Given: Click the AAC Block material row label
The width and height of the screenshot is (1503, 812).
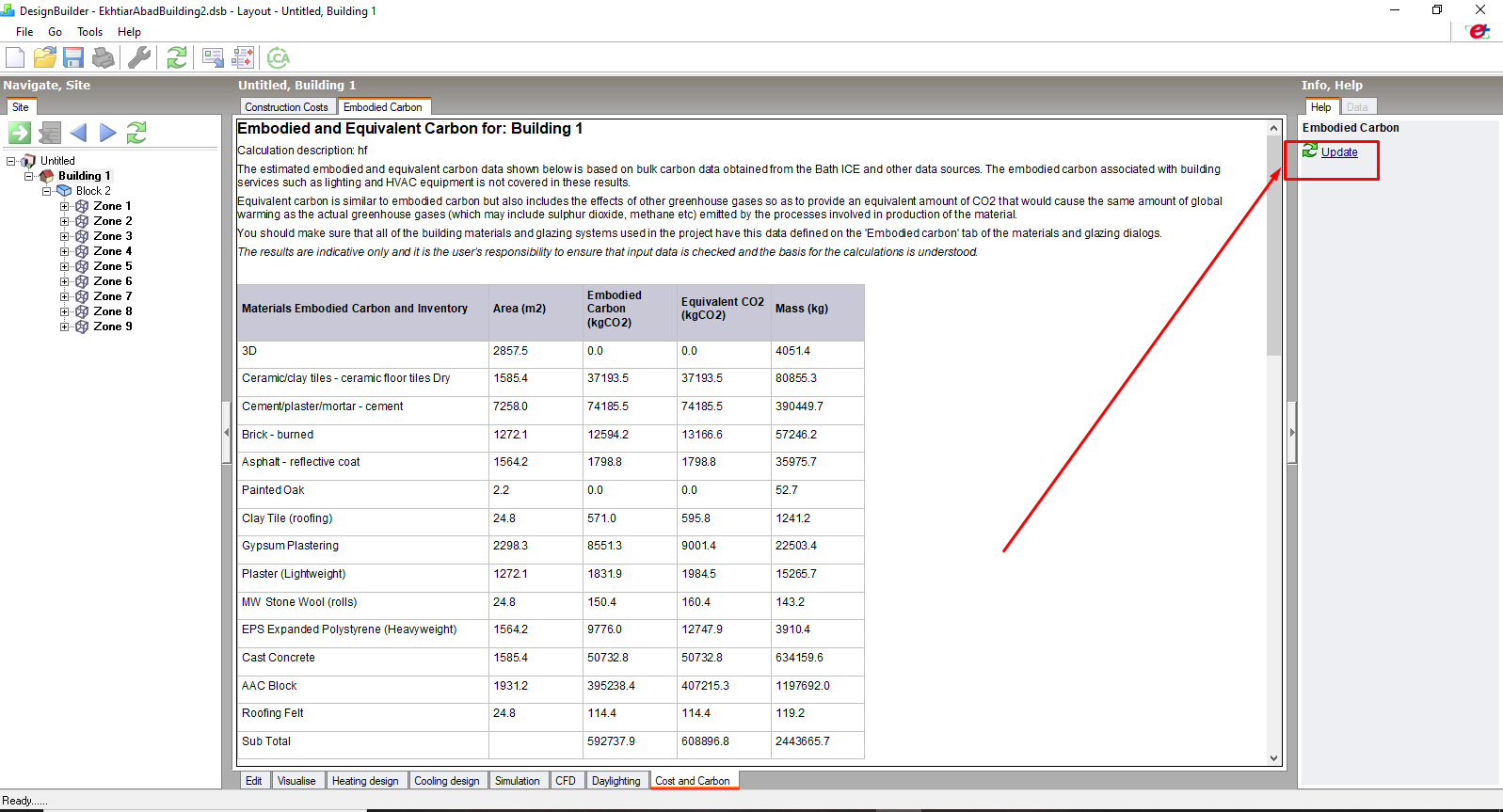Looking at the screenshot, I should coord(269,686).
